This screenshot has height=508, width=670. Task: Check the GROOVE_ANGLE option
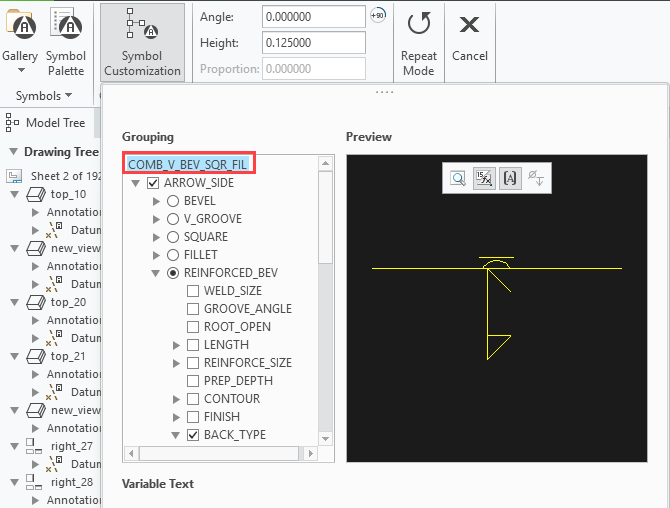(x=193, y=309)
